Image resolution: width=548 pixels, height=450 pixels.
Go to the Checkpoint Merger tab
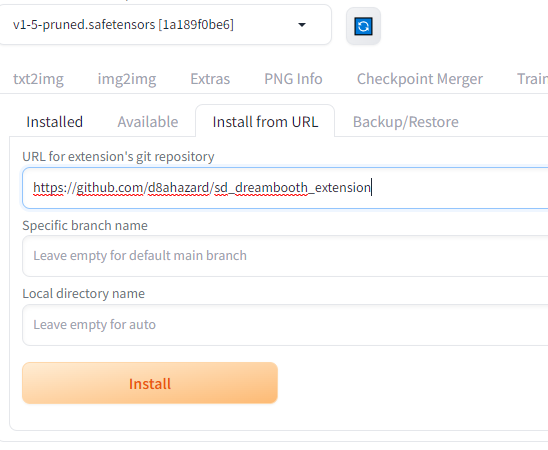click(x=420, y=79)
